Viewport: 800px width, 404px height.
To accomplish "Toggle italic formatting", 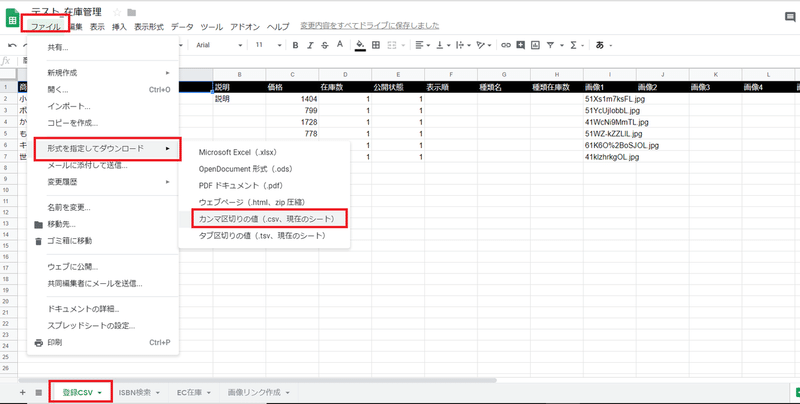I will [x=310, y=45].
